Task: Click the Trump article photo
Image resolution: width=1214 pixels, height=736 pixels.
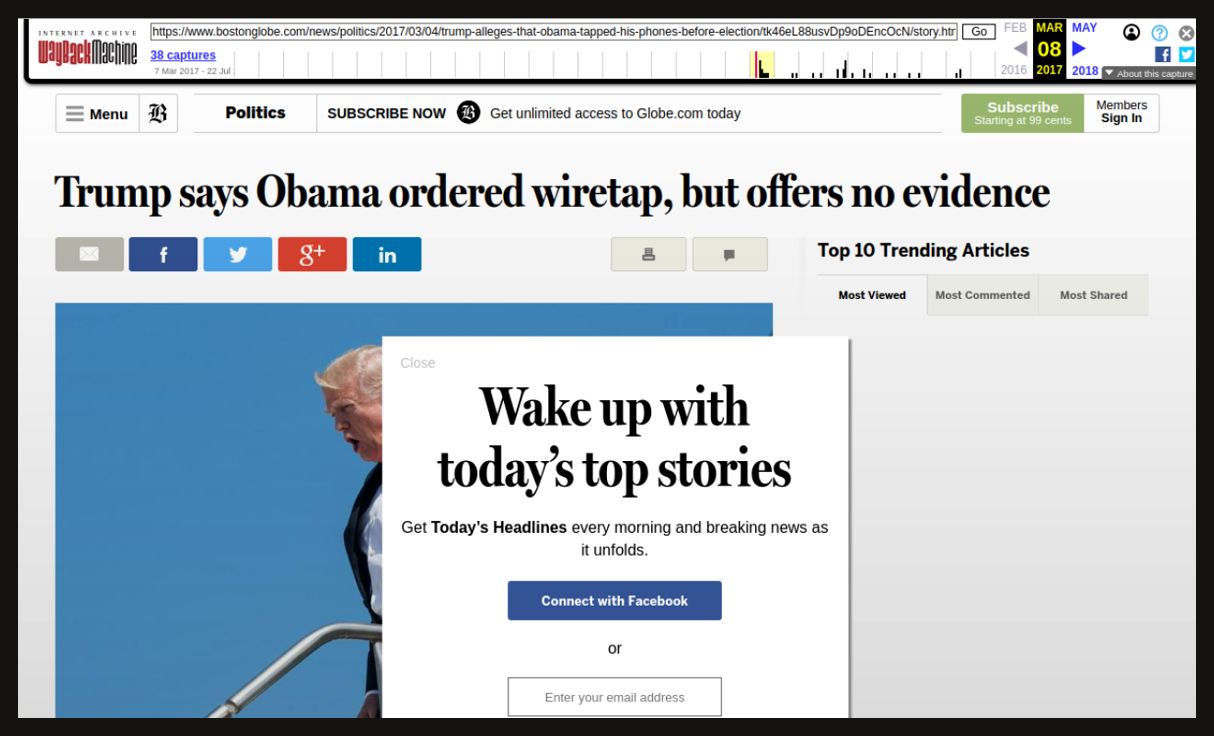Action: click(218, 510)
